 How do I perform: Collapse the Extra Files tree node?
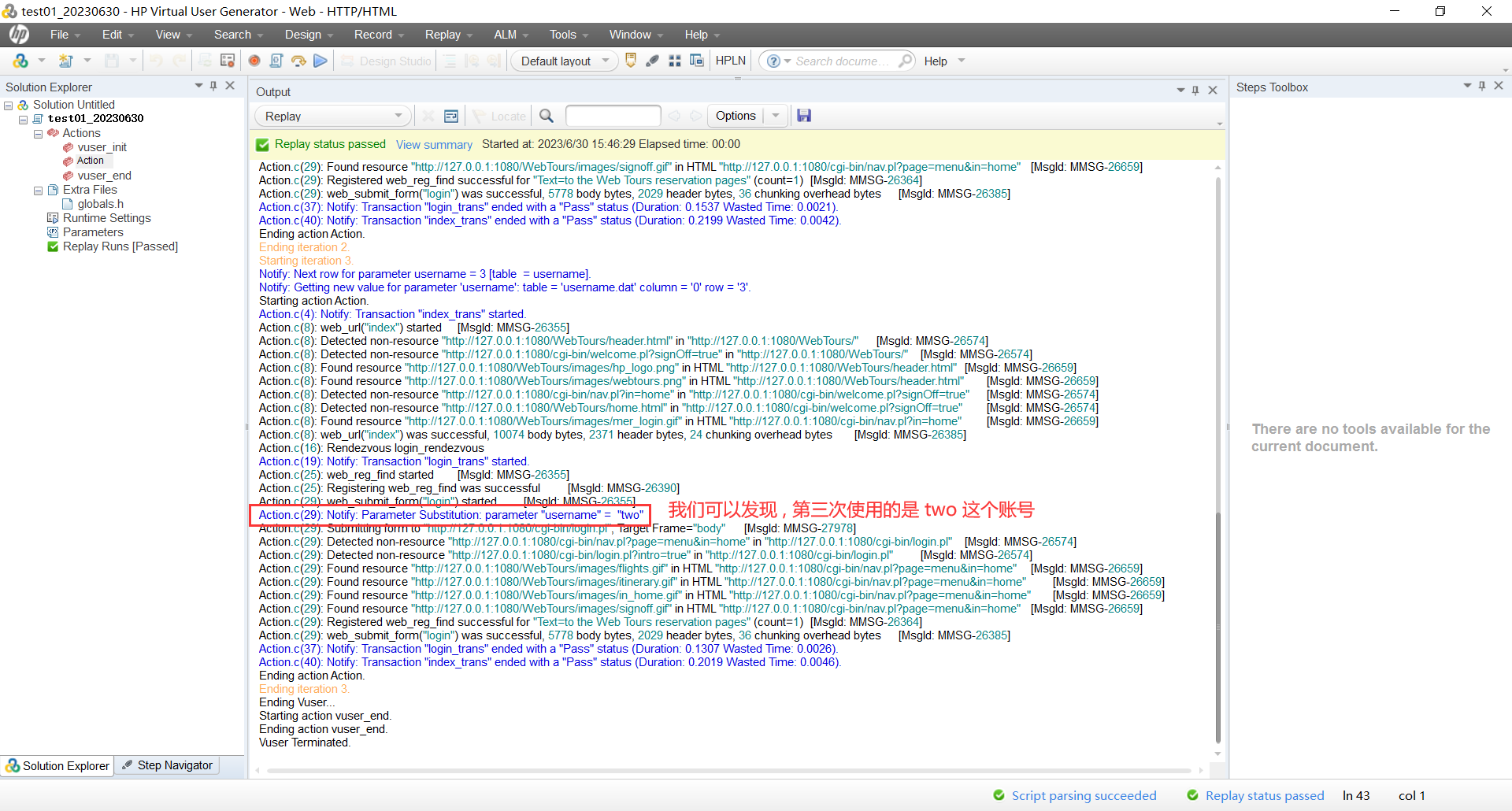pyautogui.click(x=38, y=191)
